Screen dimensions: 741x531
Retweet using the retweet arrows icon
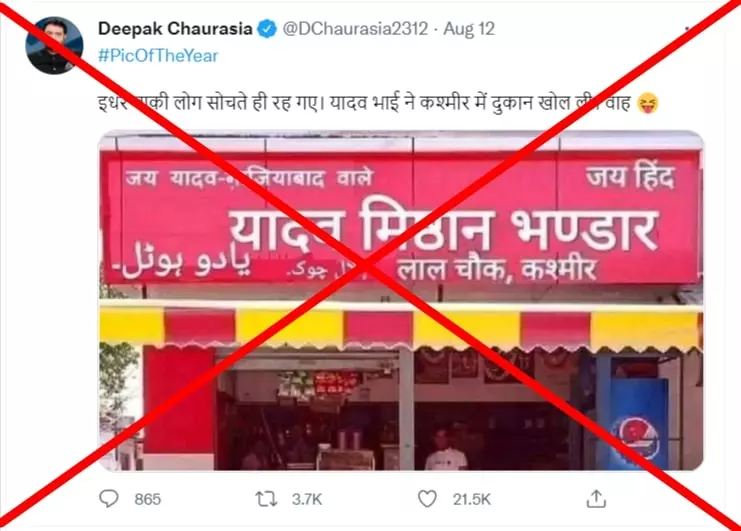[267, 499]
